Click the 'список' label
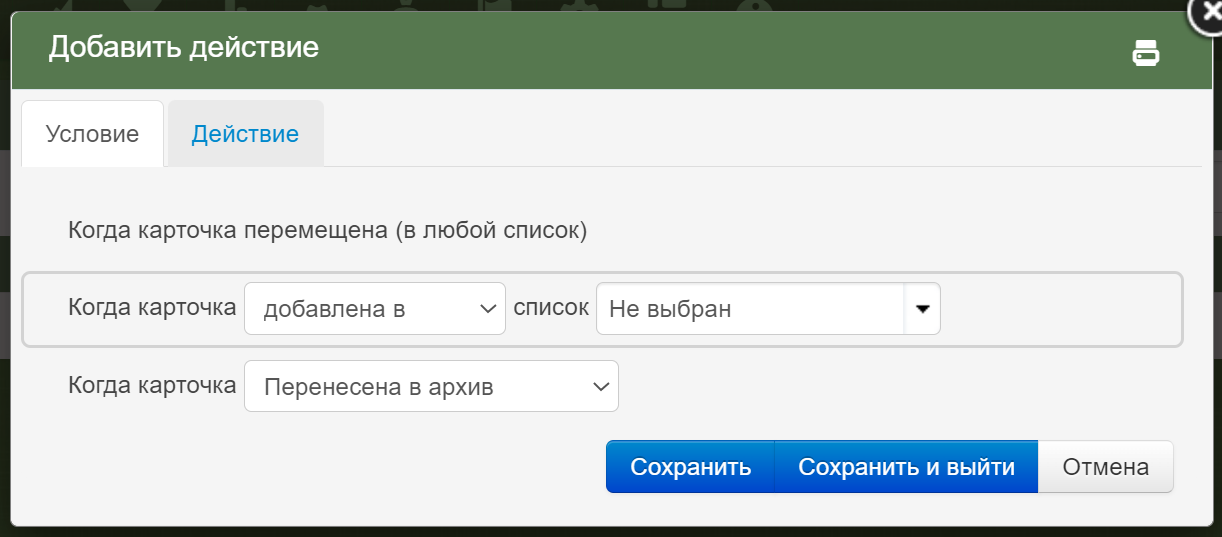This screenshot has height=537, width=1222. (551, 308)
